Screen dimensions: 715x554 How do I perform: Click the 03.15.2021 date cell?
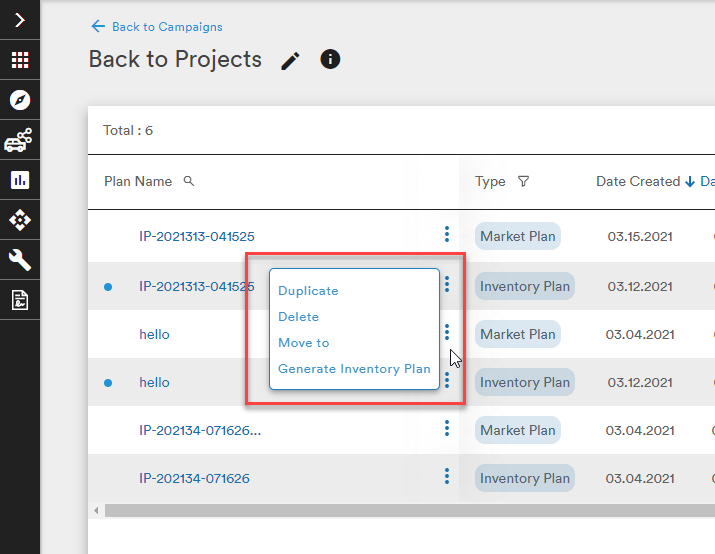pyautogui.click(x=640, y=237)
